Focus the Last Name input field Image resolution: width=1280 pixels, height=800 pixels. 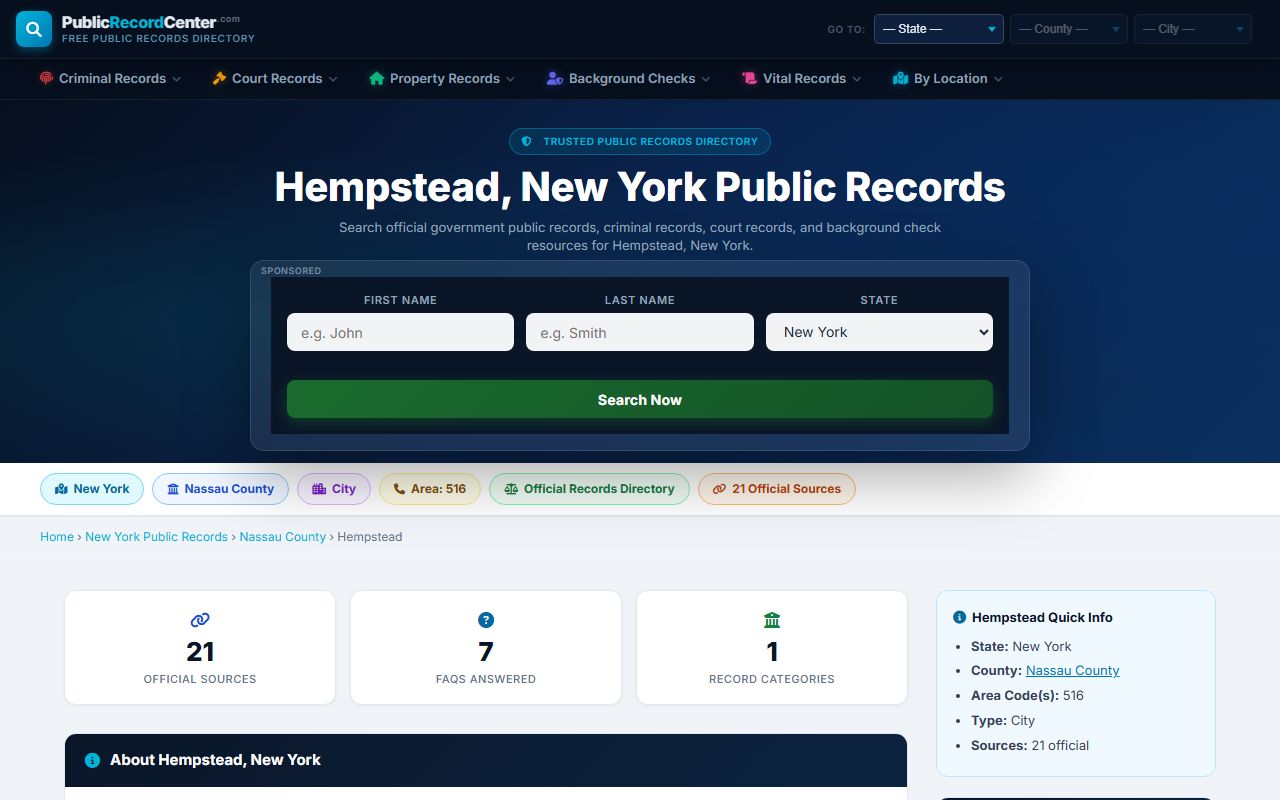pos(640,332)
